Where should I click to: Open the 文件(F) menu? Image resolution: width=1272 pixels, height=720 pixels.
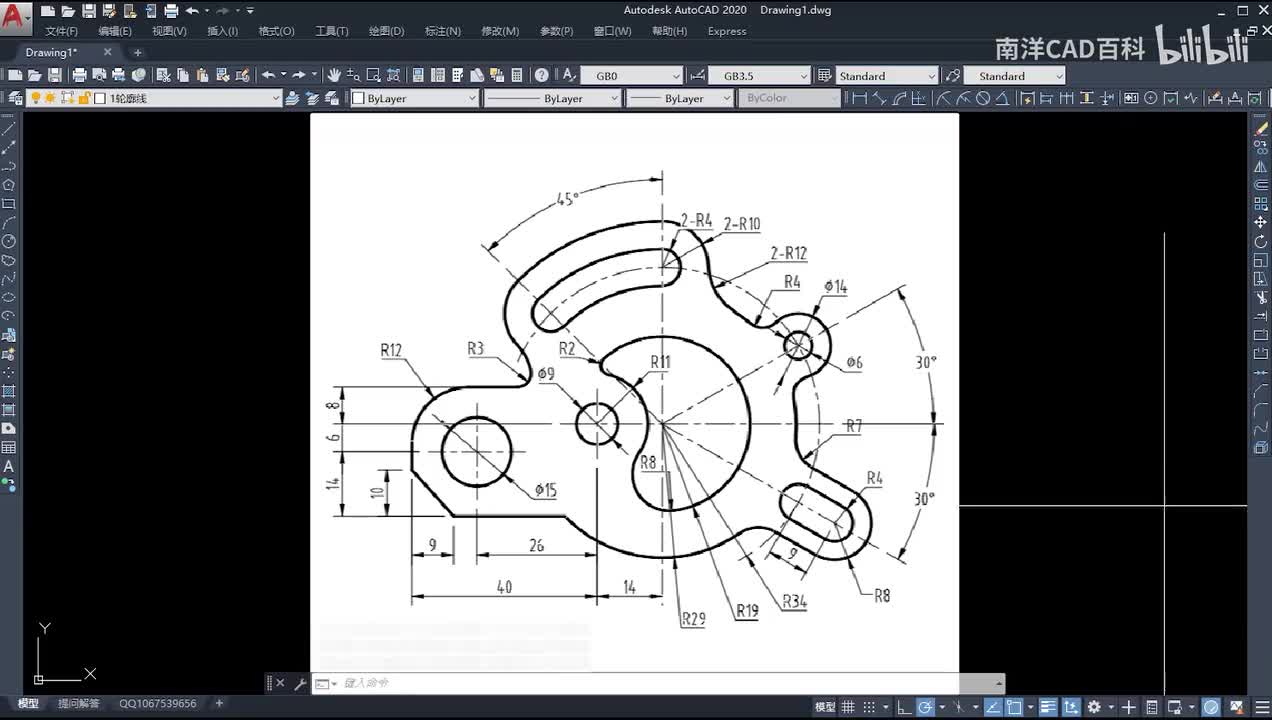[x=62, y=31]
